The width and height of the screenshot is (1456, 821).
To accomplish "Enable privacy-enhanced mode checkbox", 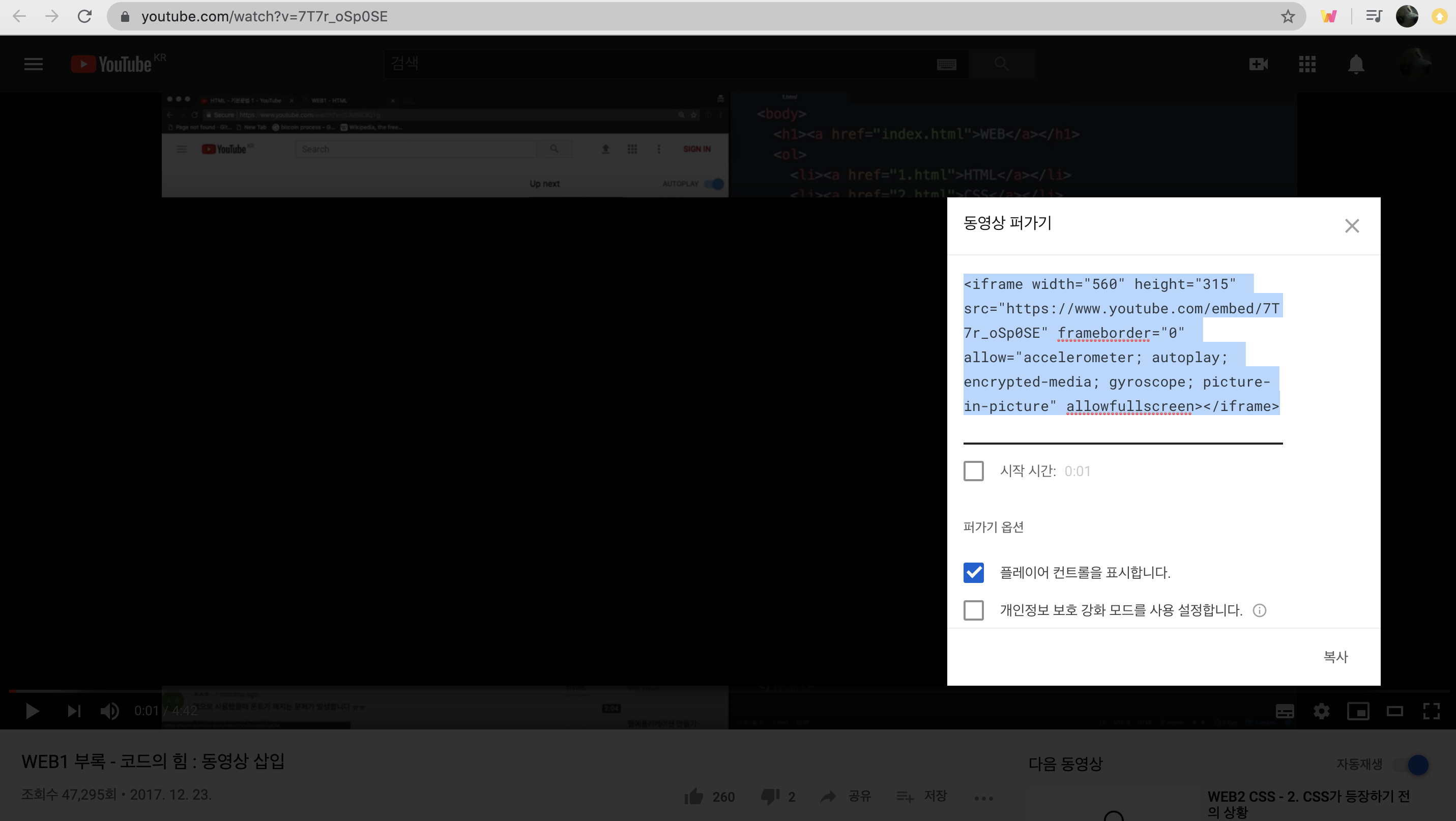I will [973, 610].
